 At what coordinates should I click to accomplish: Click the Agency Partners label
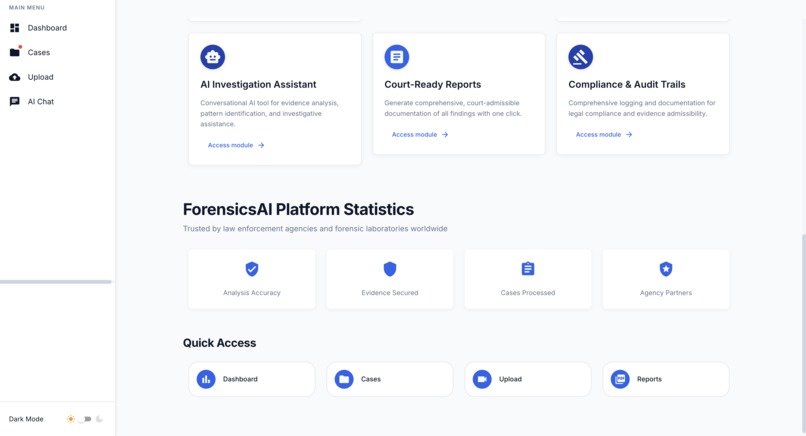coord(666,293)
